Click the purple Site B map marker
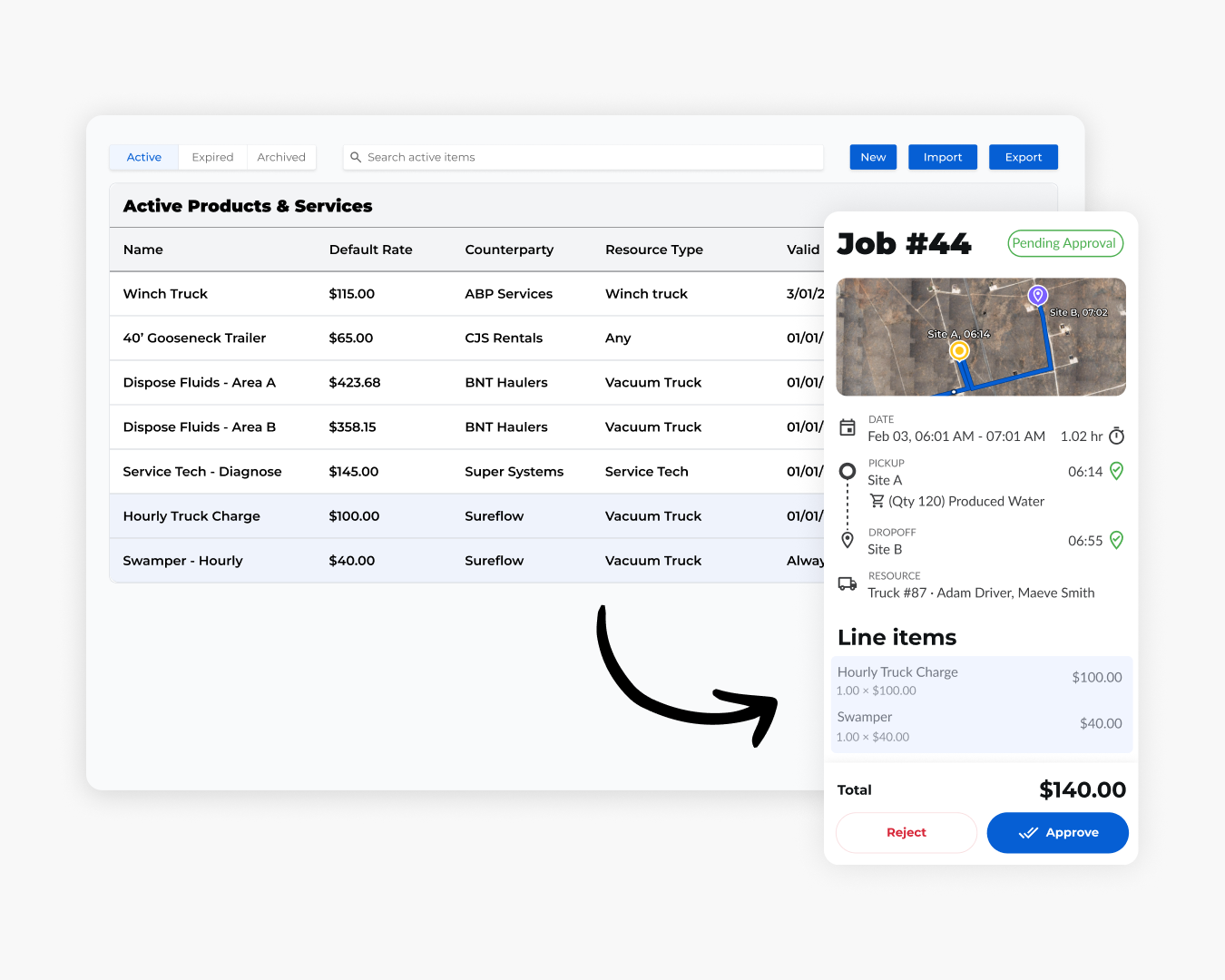Viewport: 1225px width, 980px height. (x=1038, y=296)
